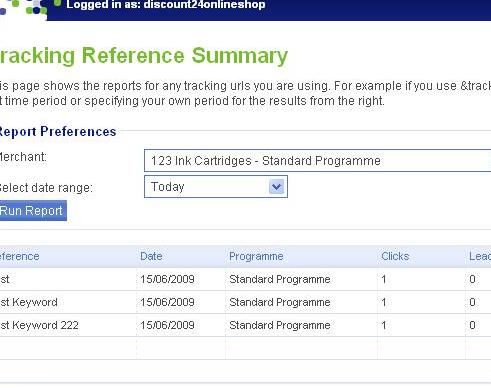Image resolution: width=491 pixels, height=388 pixels.
Task: Click the 'Logged in as: discount24onlineshop' text
Action: tap(166, 5)
